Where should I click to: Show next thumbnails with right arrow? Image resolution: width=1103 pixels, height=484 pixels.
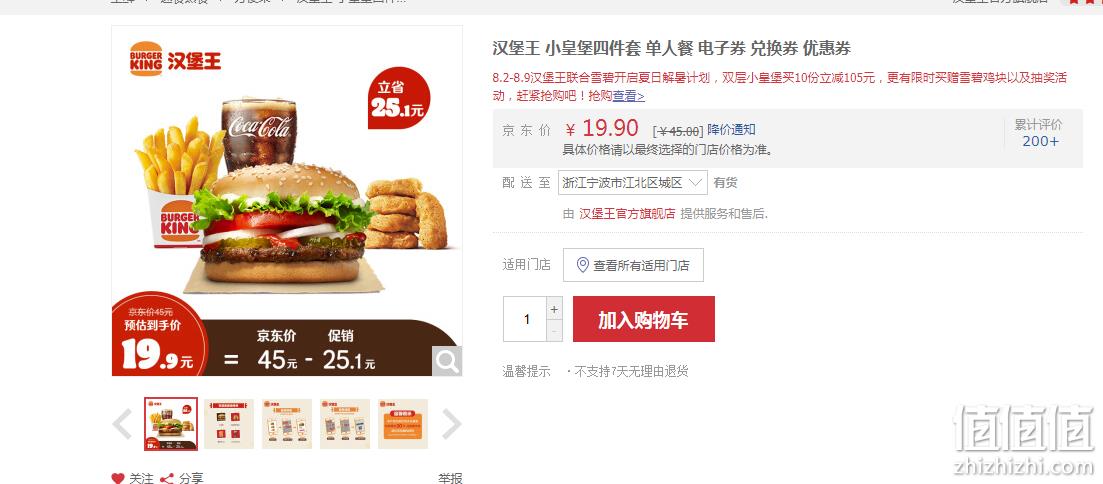point(451,424)
